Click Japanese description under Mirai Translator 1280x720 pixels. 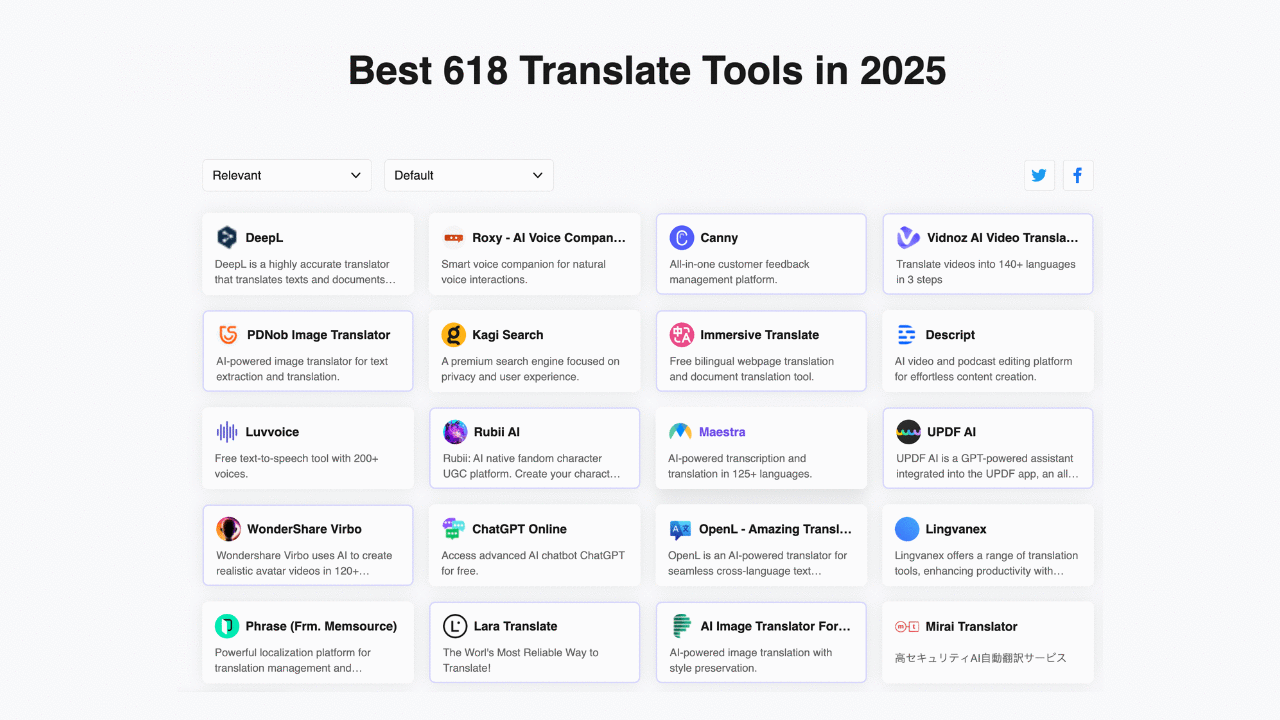pyautogui.click(x=981, y=658)
